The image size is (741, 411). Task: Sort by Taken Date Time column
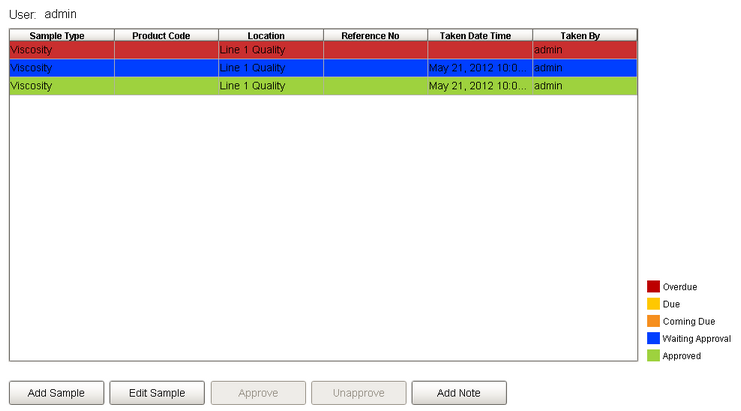(480, 36)
